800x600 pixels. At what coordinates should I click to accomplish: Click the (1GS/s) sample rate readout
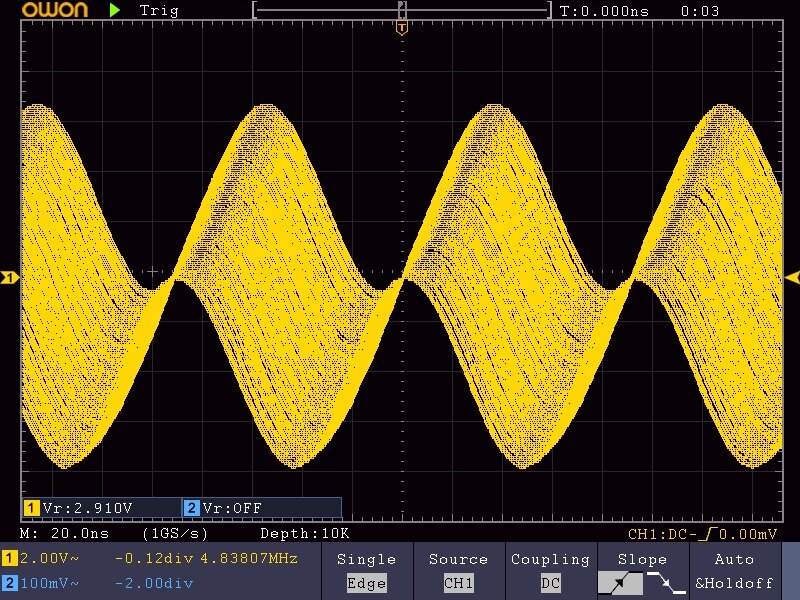click(176, 534)
